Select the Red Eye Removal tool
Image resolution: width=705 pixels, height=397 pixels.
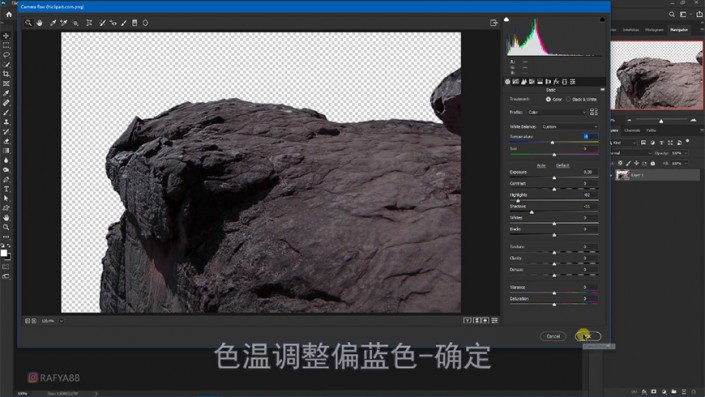tap(113, 23)
